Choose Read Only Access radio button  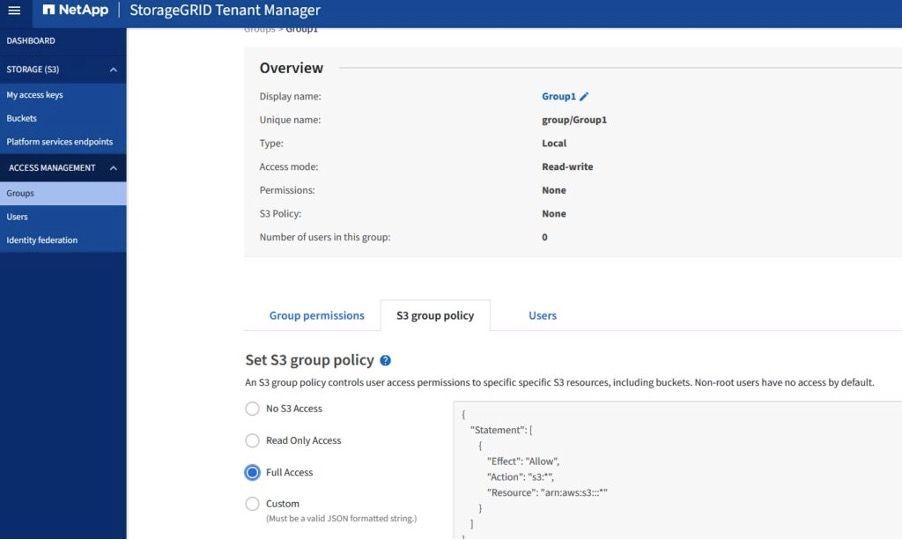[253, 441]
